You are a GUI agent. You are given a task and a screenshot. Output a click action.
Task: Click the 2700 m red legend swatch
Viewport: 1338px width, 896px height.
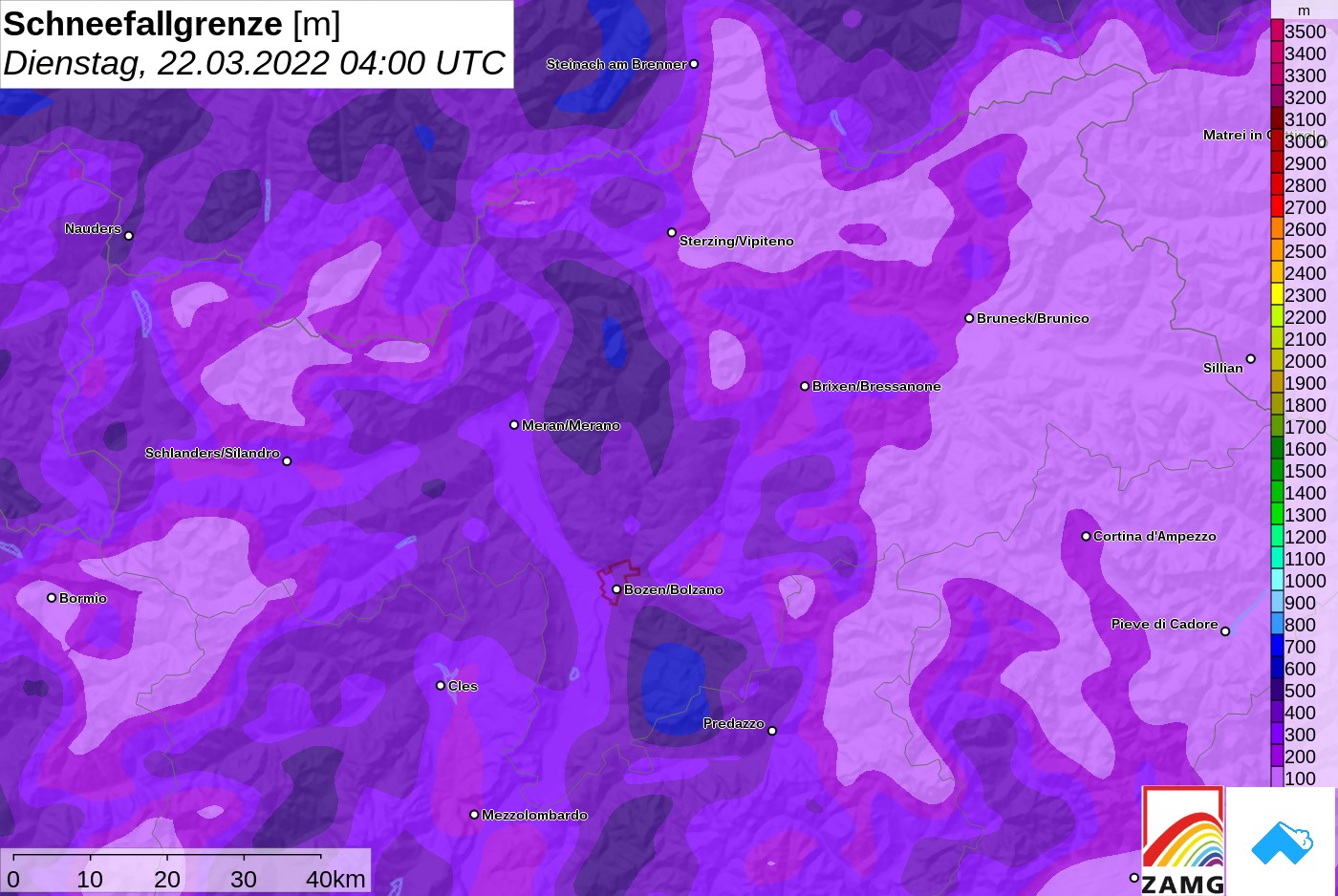pos(1277,206)
